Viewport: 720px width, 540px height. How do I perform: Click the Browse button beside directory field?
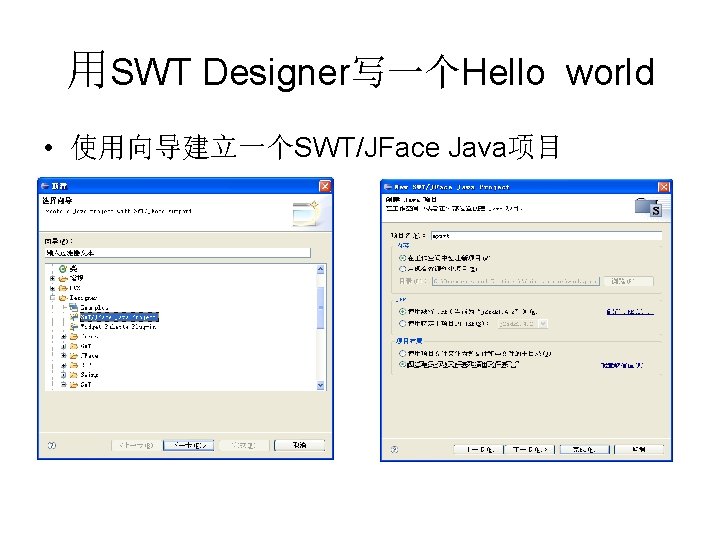(x=628, y=281)
